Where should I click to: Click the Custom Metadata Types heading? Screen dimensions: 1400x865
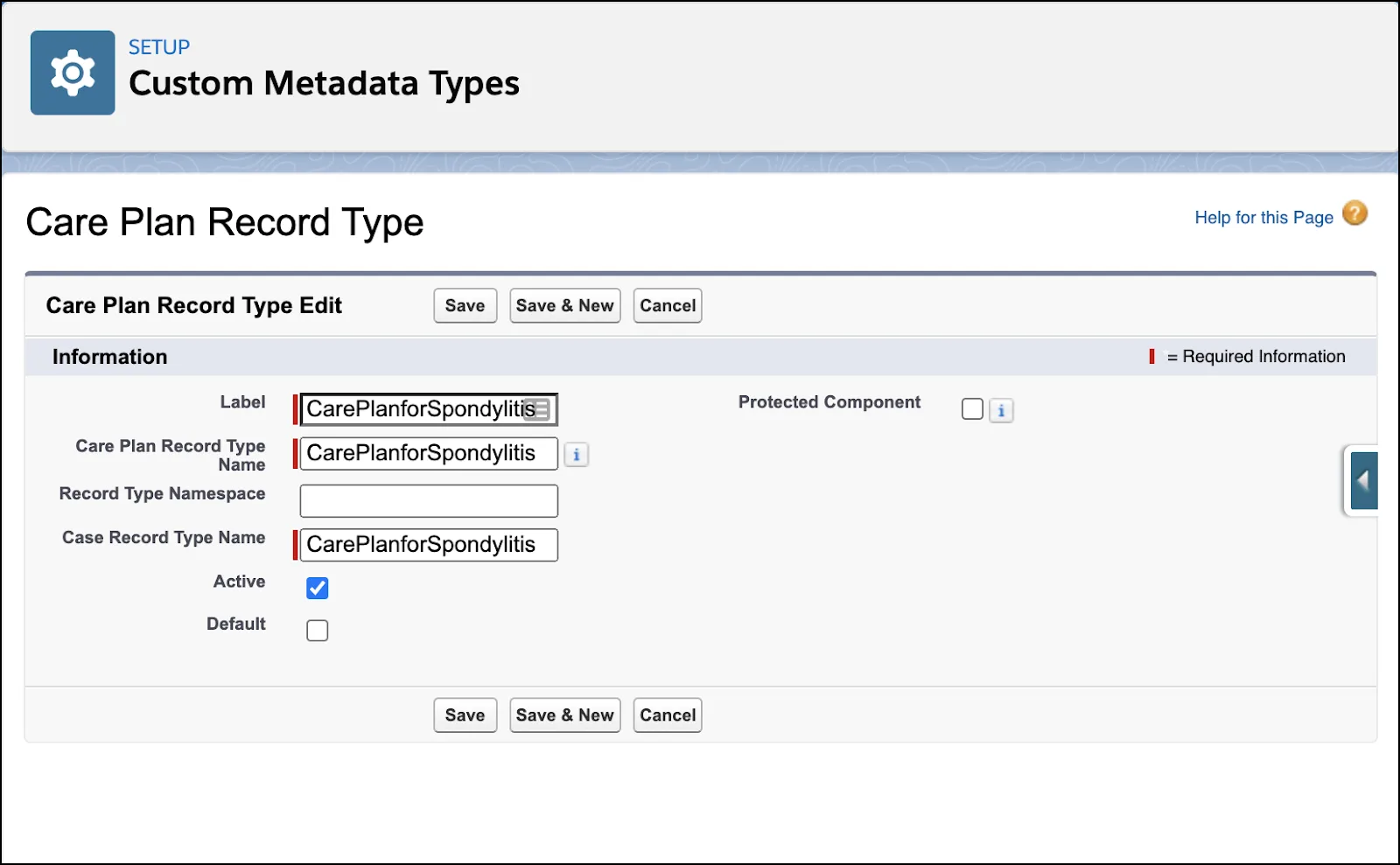pos(324,84)
